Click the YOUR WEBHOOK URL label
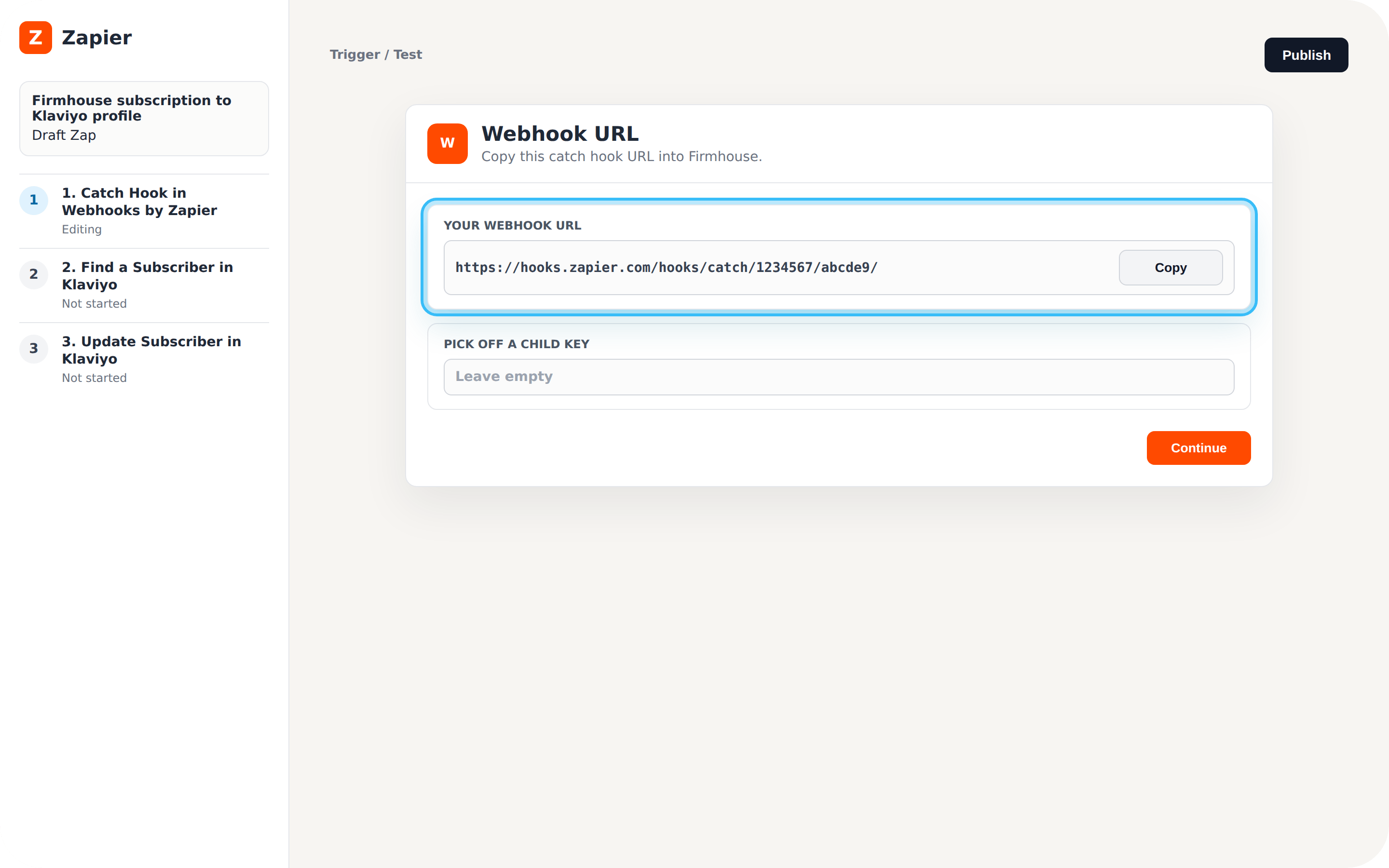Screen dimensions: 1389x868 512,226
